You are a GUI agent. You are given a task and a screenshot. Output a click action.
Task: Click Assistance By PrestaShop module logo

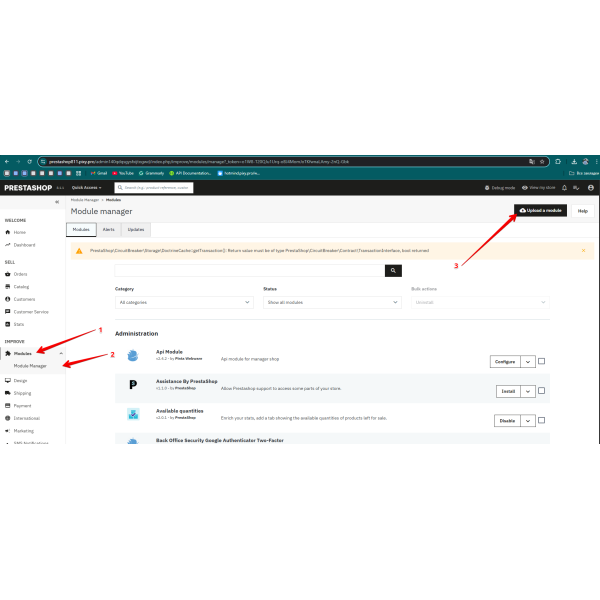point(133,385)
